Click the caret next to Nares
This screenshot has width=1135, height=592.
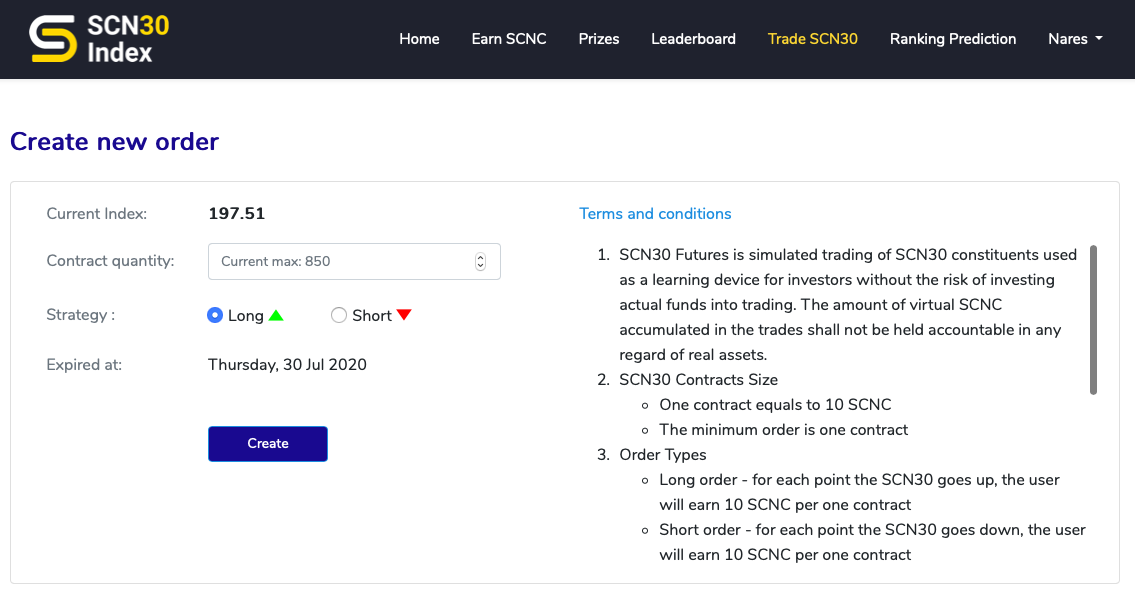[x=1098, y=40]
